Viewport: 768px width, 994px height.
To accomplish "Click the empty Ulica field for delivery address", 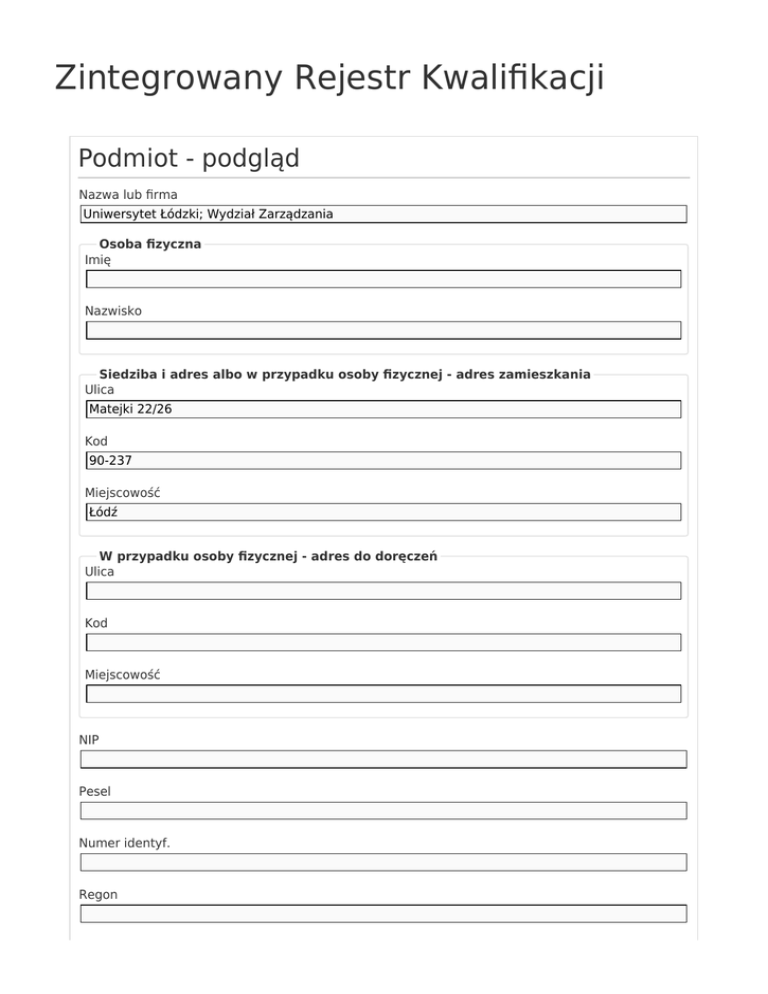I will (383, 591).
